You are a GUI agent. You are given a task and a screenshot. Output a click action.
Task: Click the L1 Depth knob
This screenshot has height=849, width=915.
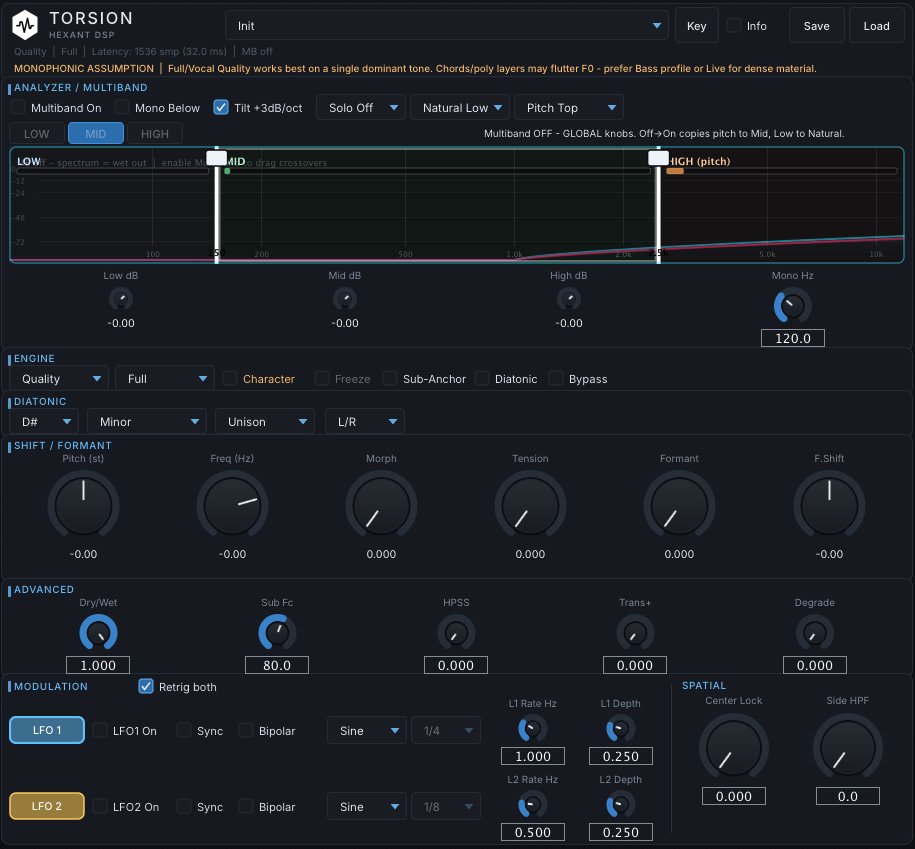point(620,729)
